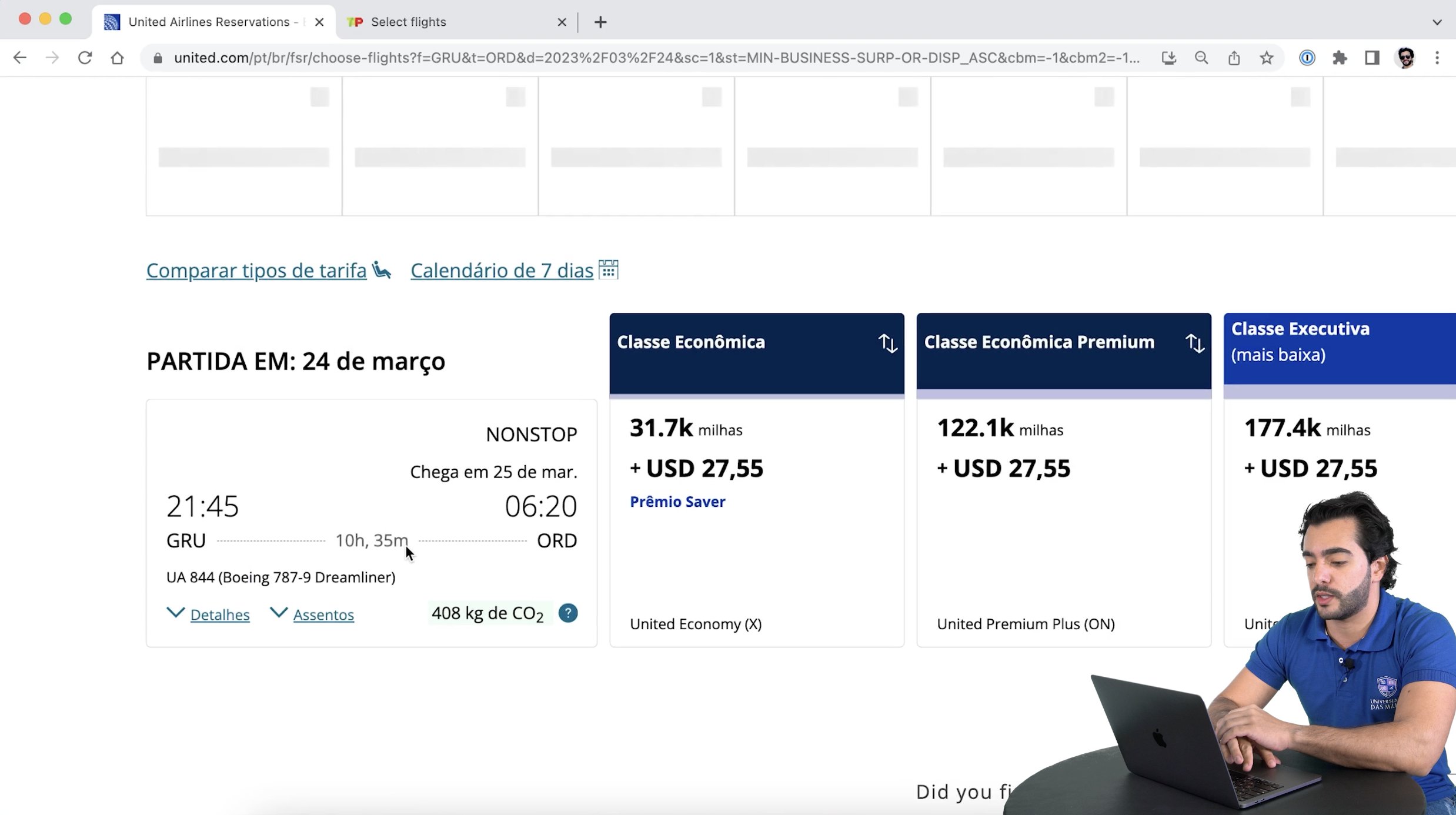
Task: Sort by Classe Econômica Premium arrows
Action: click(x=1194, y=343)
